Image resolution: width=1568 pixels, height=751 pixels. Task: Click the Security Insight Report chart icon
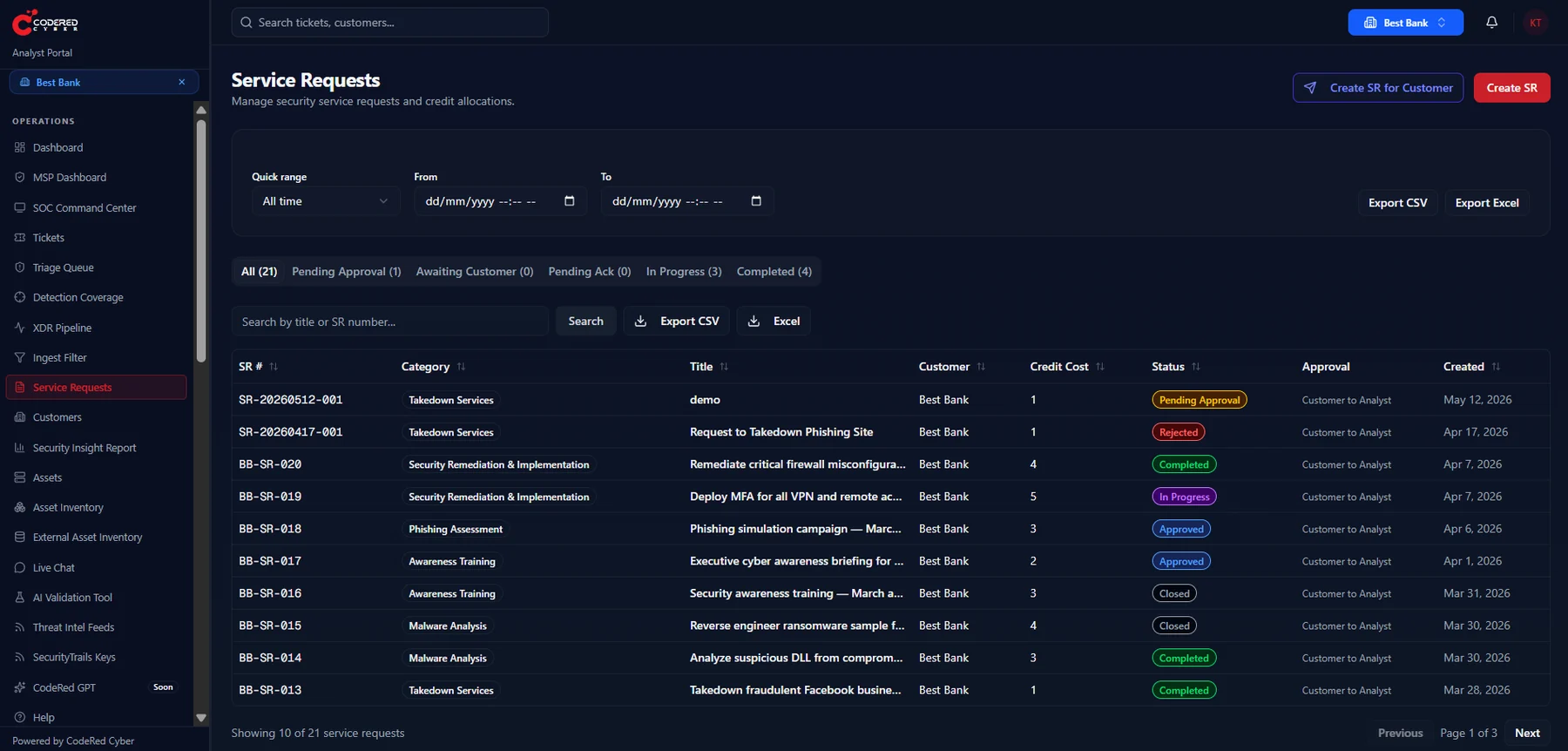[x=20, y=448]
